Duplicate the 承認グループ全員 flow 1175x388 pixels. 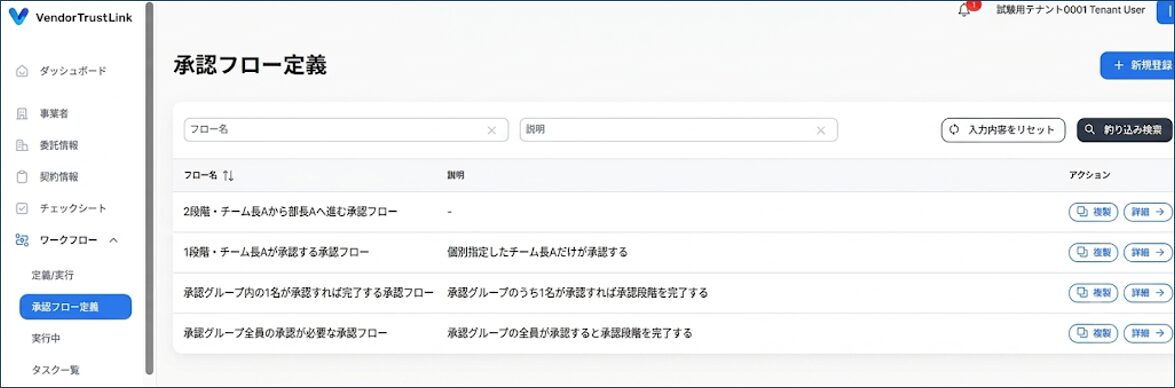[1093, 333]
